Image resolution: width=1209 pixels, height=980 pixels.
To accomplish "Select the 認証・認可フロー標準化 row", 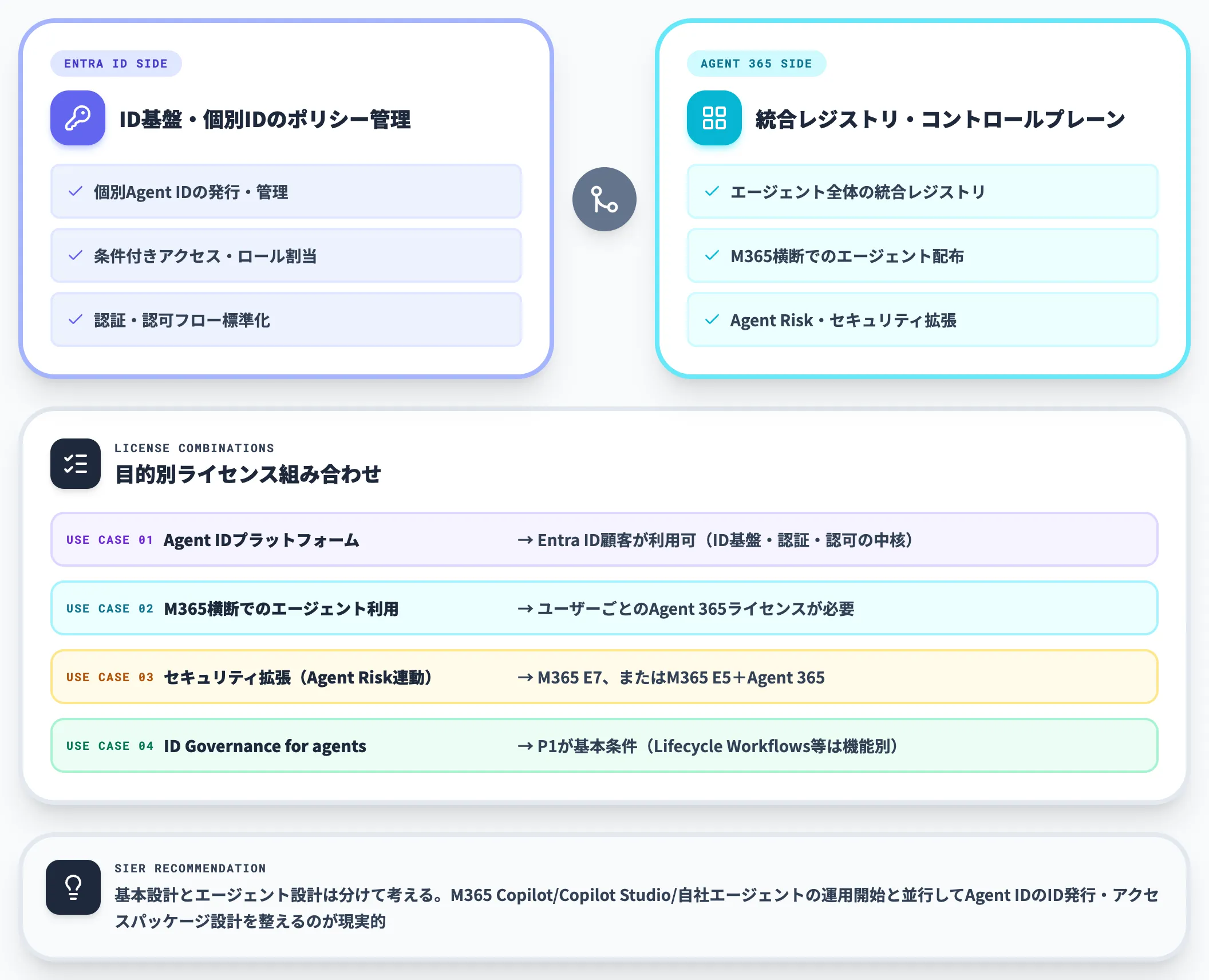I will [x=286, y=320].
